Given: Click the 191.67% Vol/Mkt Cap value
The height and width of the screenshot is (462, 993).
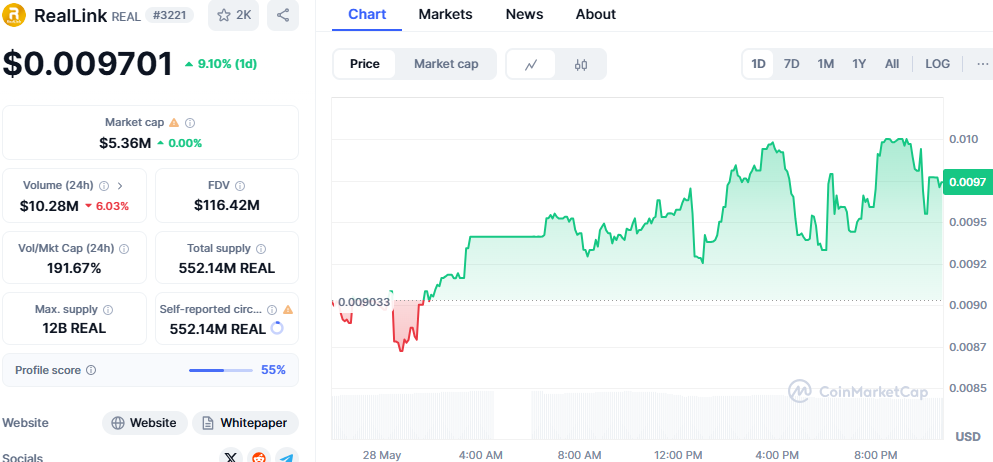Looking at the screenshot, I should pos(74,268).
